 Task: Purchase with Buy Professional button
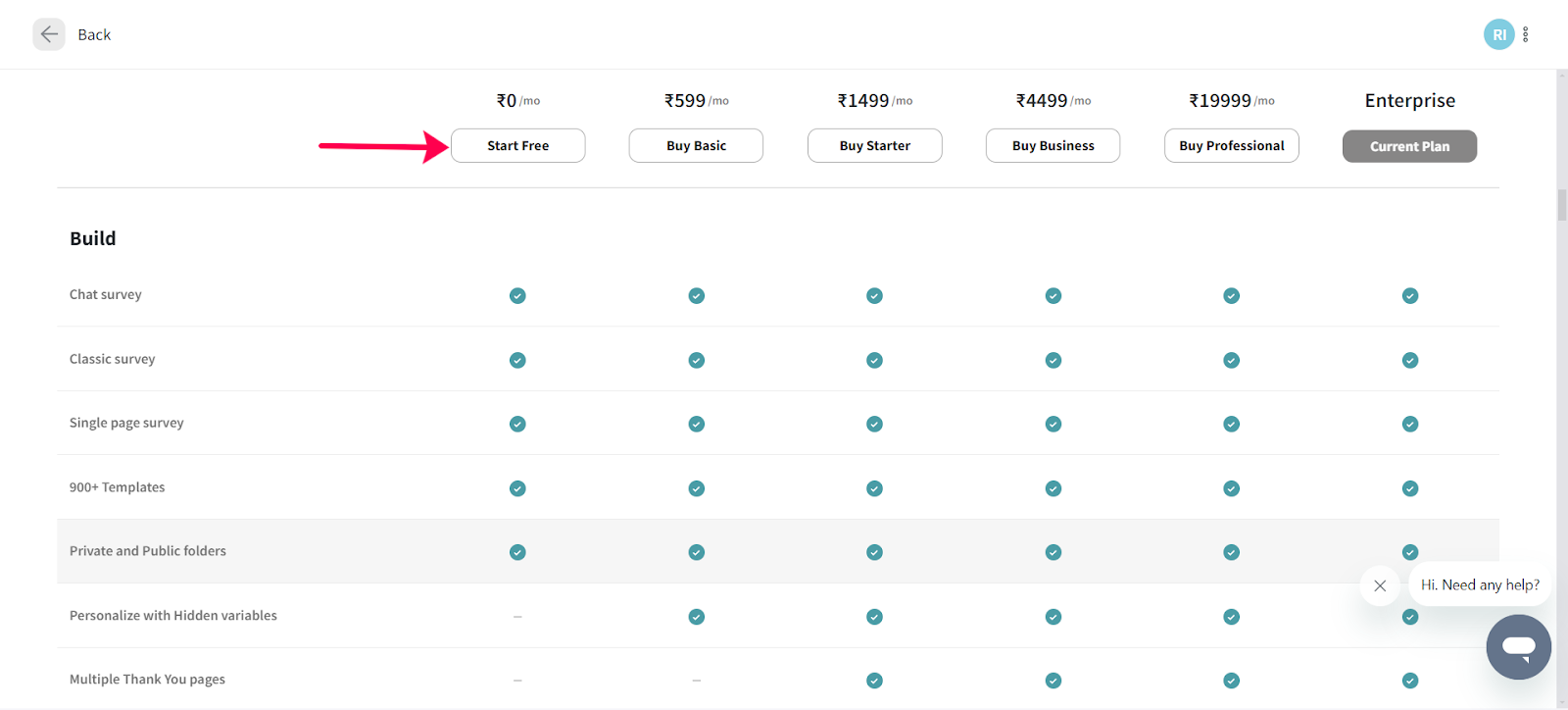click(1231, 146)
